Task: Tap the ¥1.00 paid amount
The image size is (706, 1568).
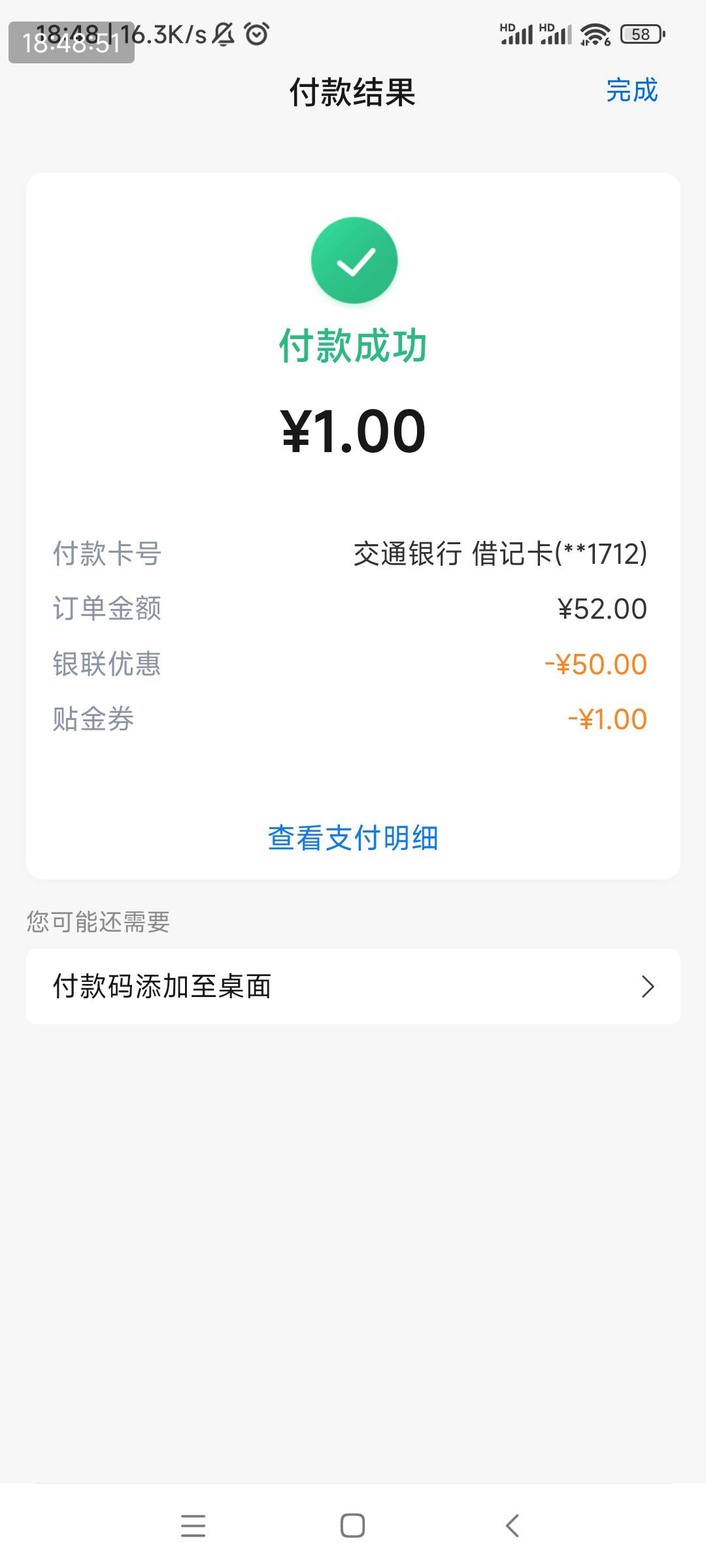Action: point(353,431)
